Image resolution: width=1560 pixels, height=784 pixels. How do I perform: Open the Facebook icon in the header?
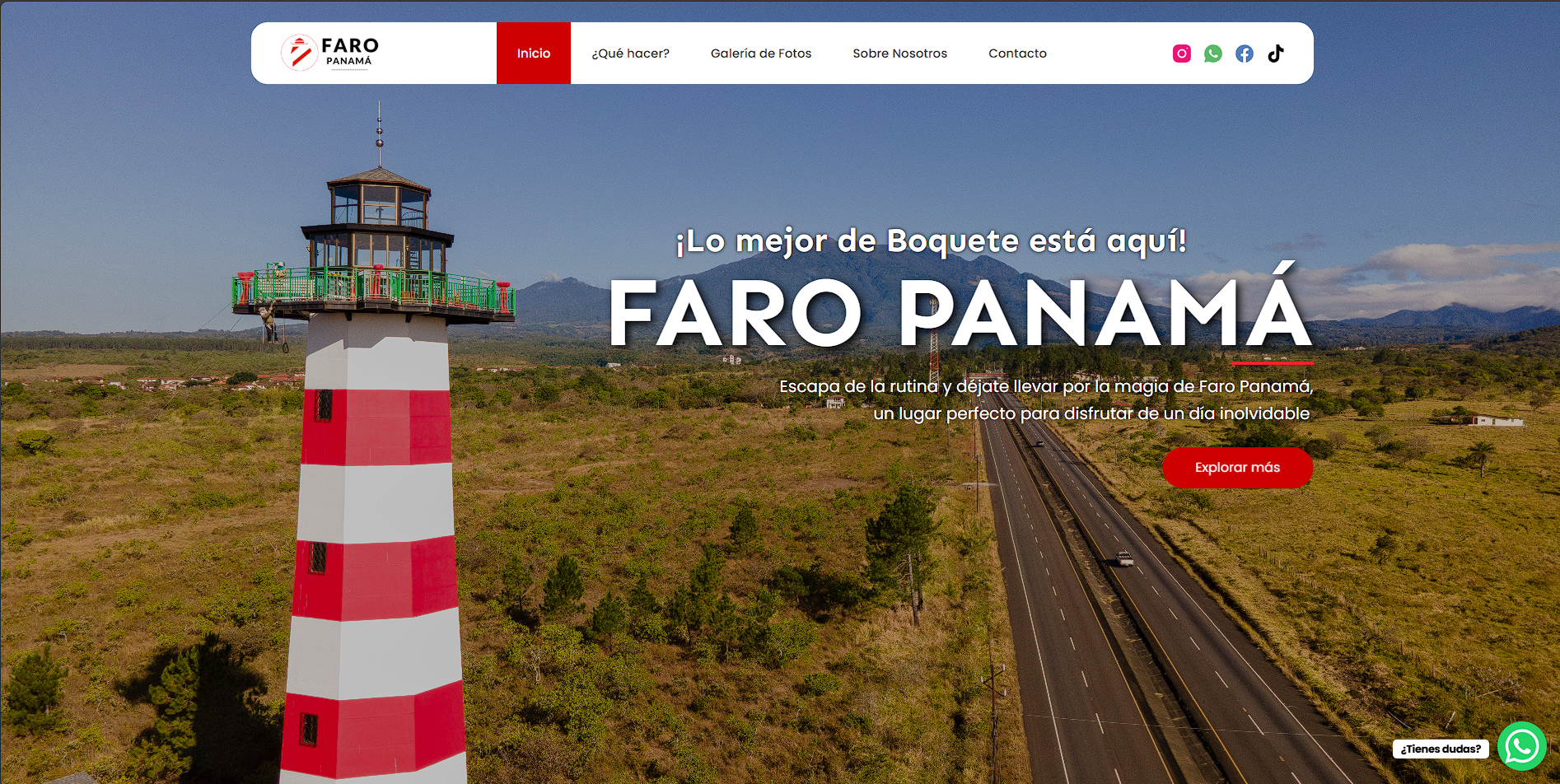[x=1245, y=54]
